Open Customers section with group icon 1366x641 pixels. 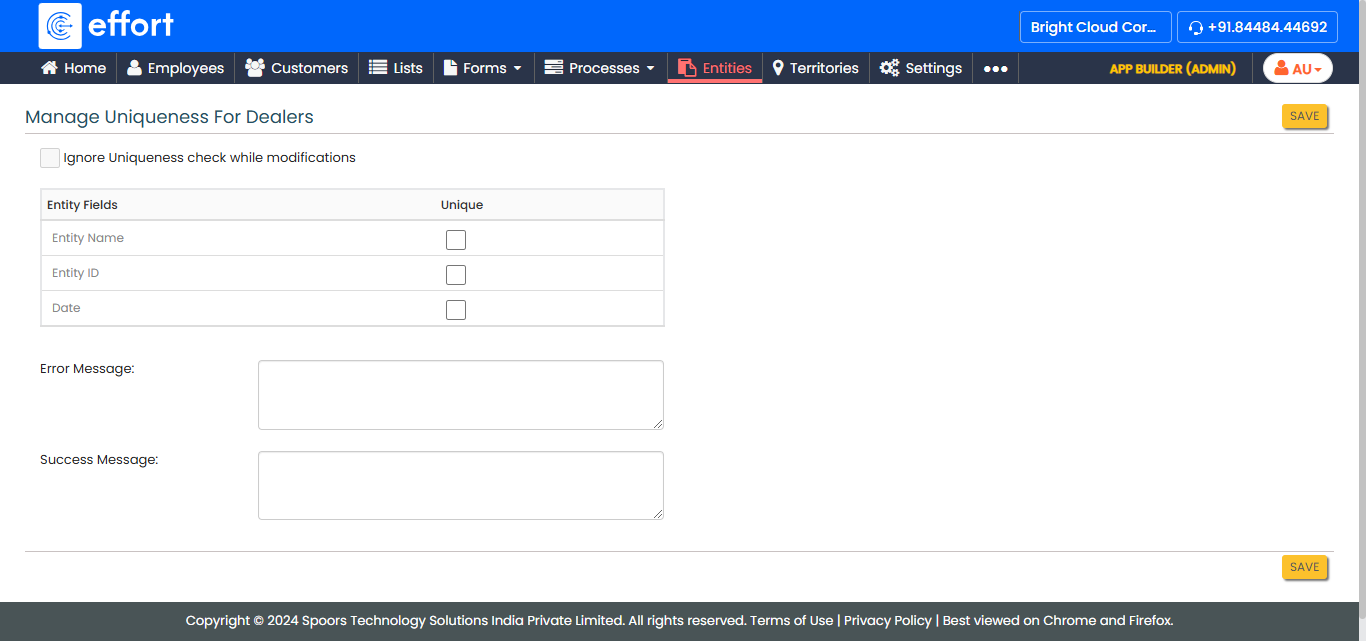(255, 68)
